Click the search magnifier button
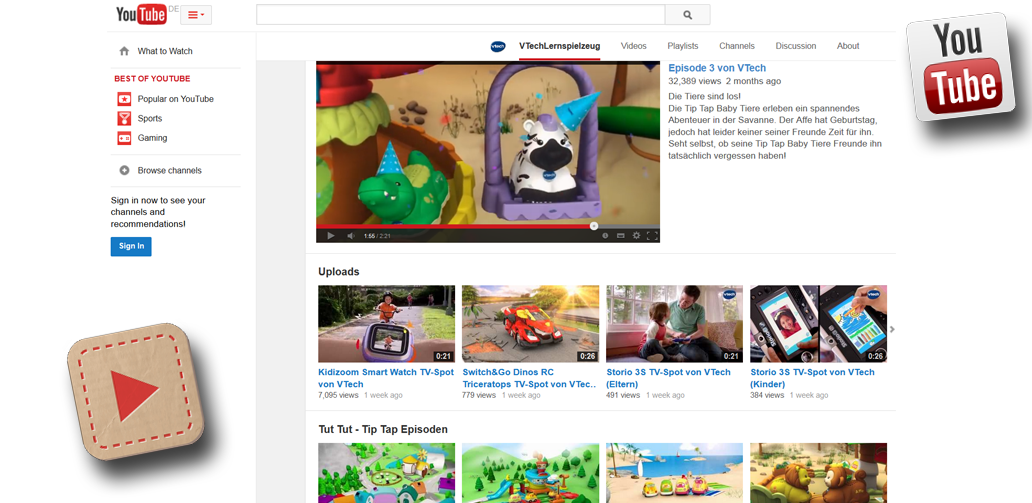This screenshot has width=1032, height=503. (x=687, y=15)
